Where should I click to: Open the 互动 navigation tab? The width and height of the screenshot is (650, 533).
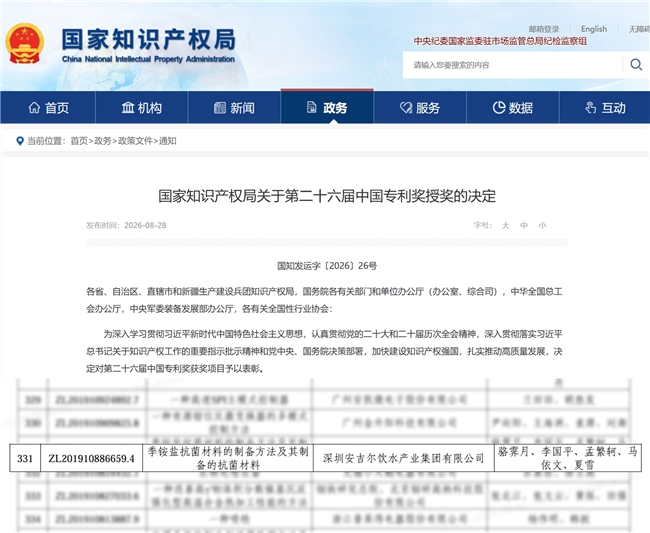click(605, 108)
